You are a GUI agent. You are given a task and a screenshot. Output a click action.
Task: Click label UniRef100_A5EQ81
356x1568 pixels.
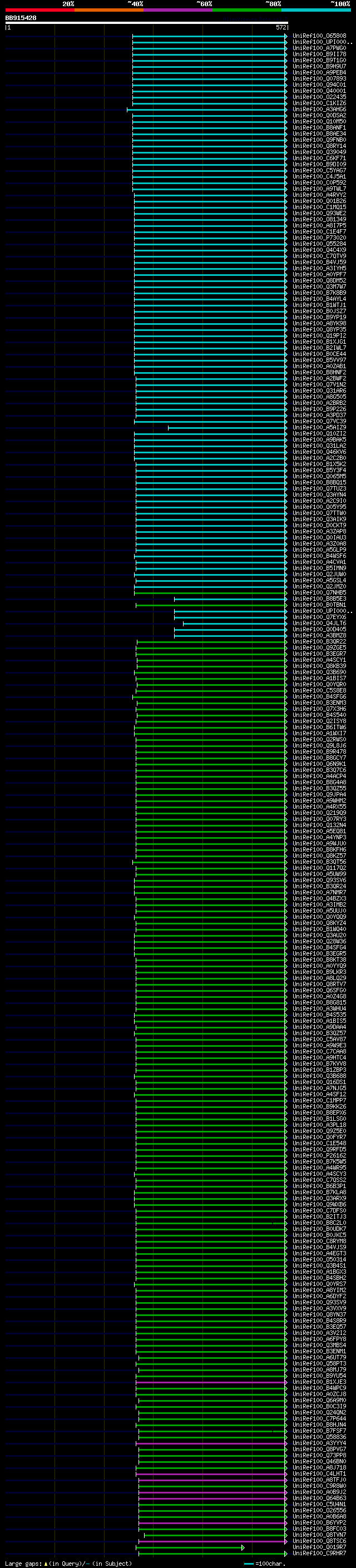pyautogui.click(x=319, y=832)
